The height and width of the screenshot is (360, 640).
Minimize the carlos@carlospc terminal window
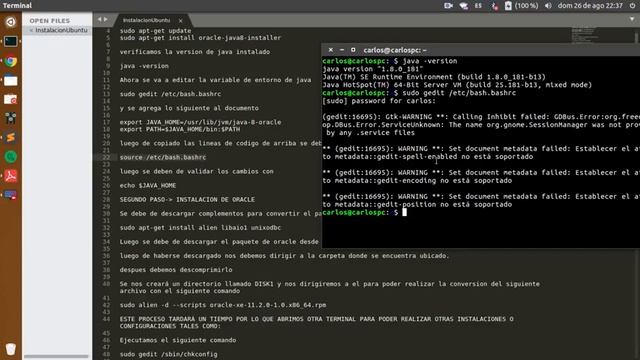point(342,50)
